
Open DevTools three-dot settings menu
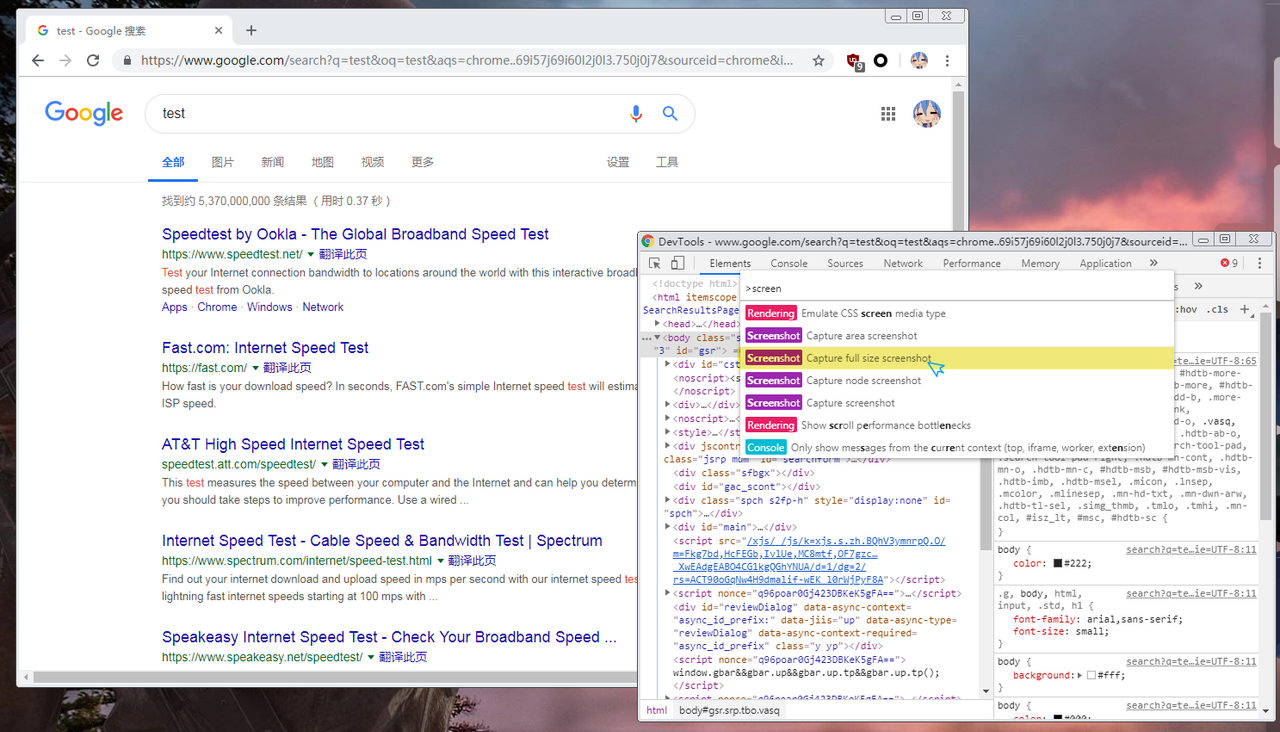[1261, 263]
